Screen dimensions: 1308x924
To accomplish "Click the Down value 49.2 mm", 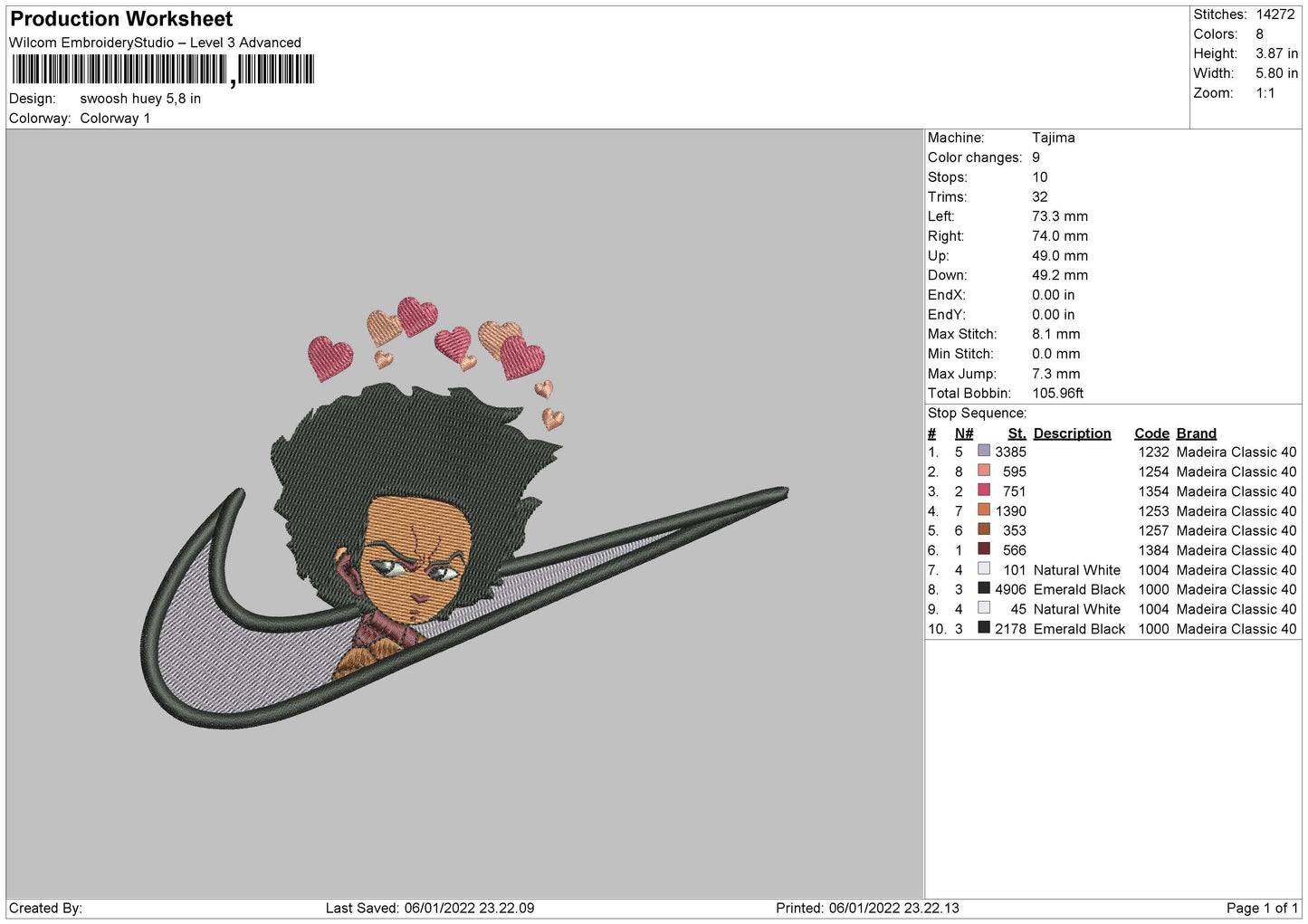I will (x=1060, y=275).
